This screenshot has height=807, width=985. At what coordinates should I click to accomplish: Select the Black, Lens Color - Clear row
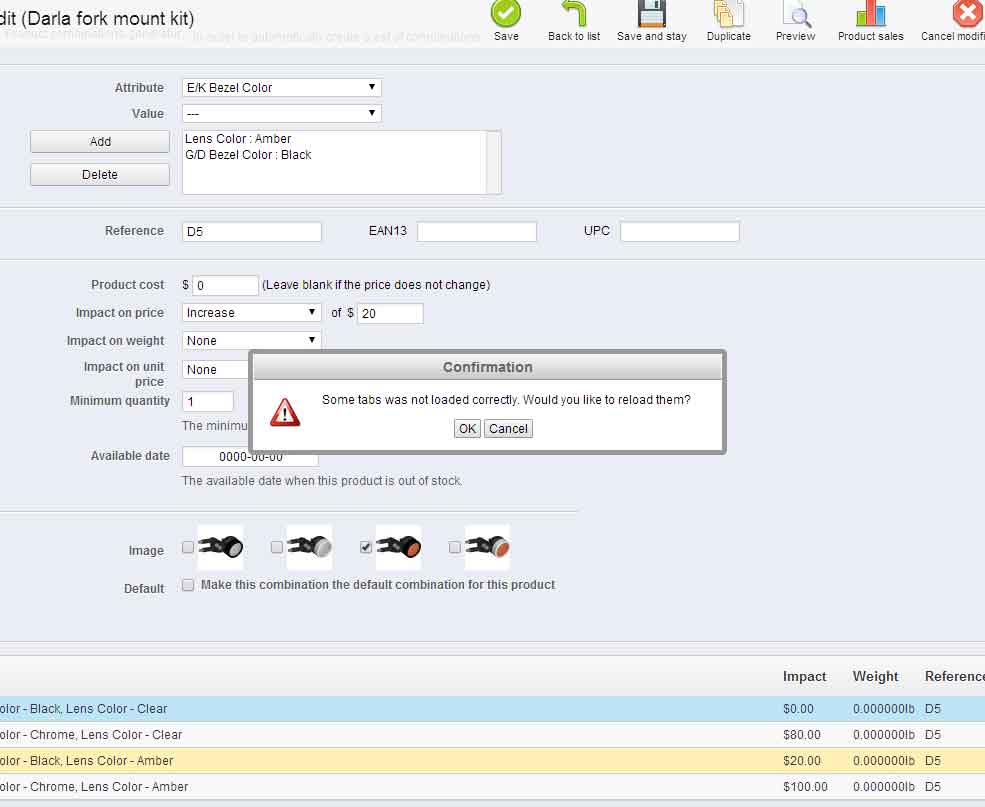coord(492,708)
